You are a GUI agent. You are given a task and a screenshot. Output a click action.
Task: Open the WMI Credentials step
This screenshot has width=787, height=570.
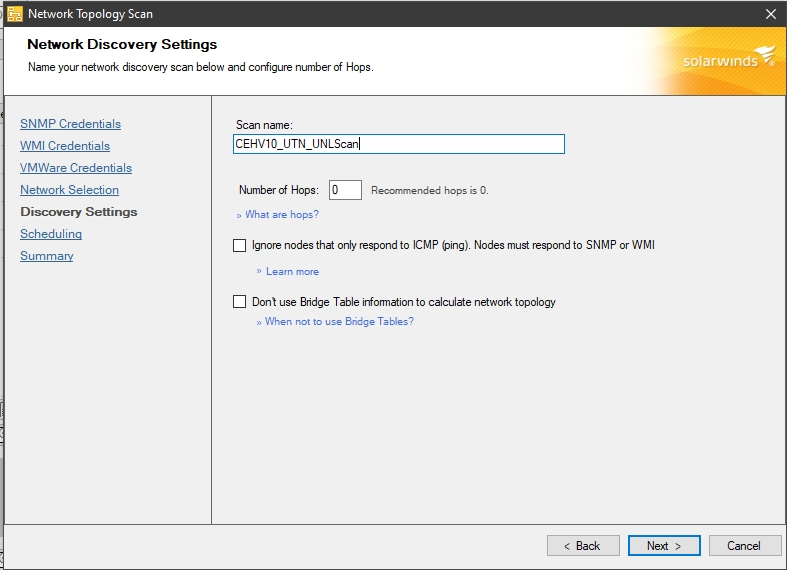click(65, 146)
